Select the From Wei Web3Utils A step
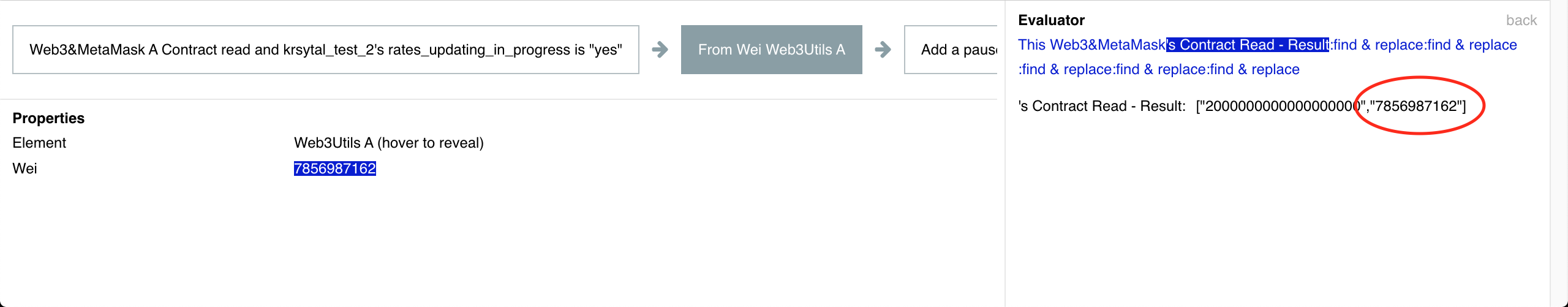Screen dimensions: 1568x307 pyautogui.click(x=771, y=50)
